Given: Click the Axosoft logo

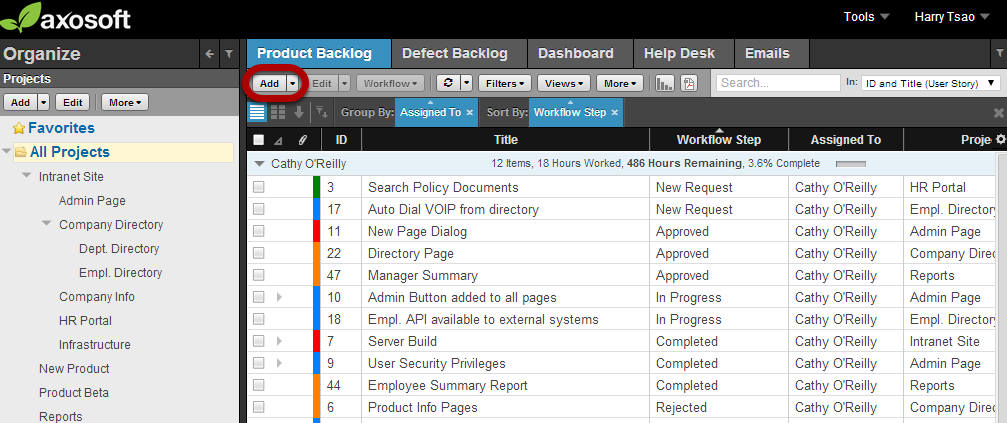Looking at the screenshot, I should (x=66, y=18).
